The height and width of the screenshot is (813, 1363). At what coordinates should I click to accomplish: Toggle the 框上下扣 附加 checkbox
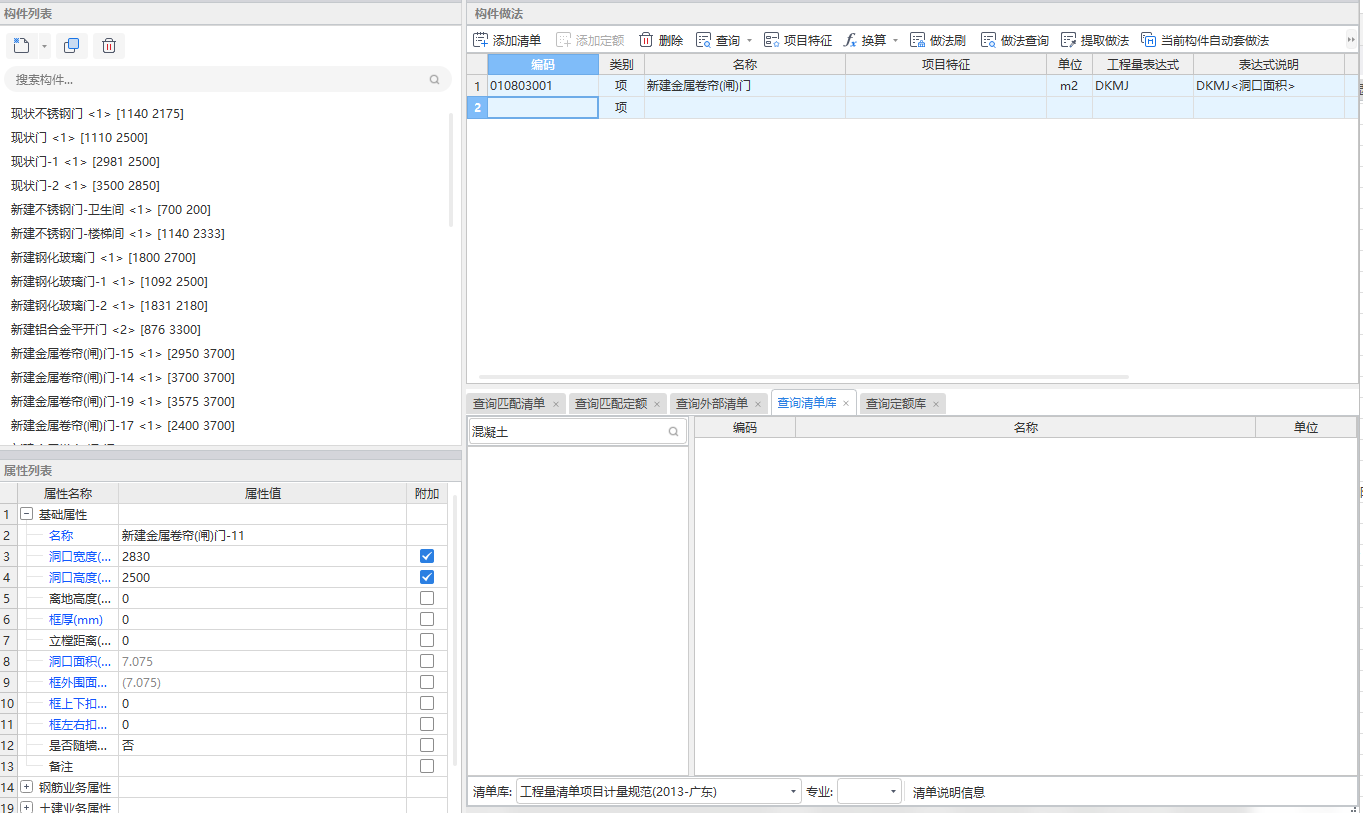pyautogui.click(x=427, y=703)
